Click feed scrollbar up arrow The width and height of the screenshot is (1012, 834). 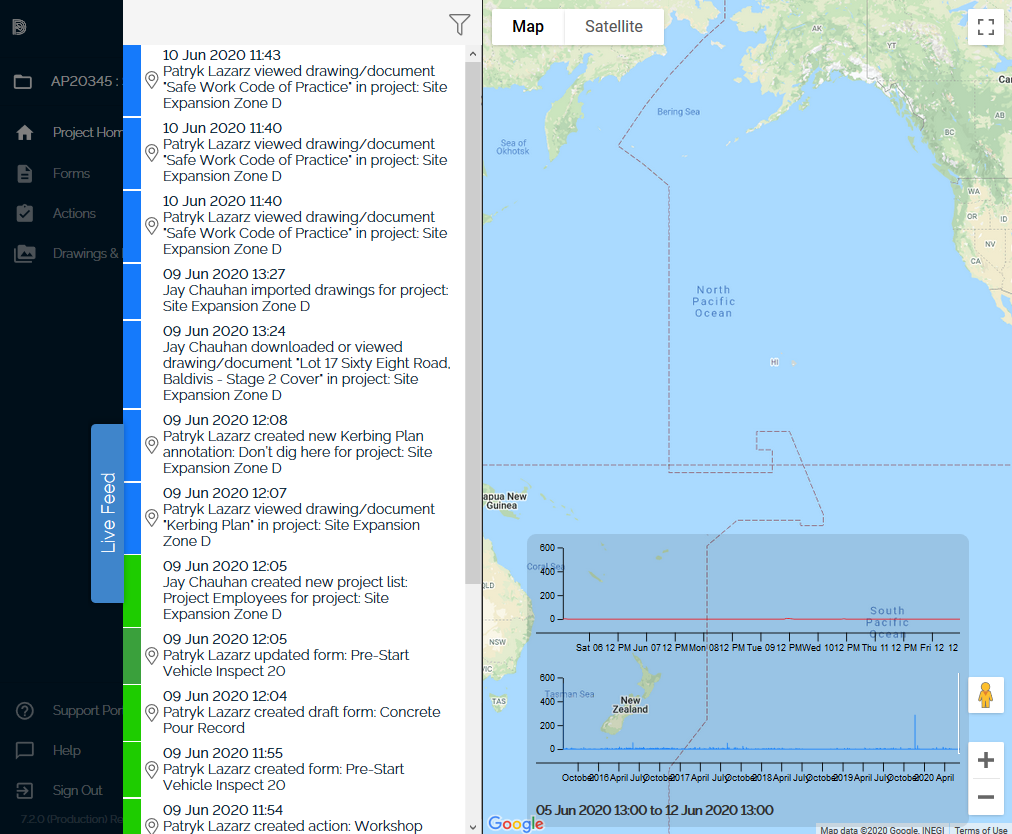[x=472, y=54]
